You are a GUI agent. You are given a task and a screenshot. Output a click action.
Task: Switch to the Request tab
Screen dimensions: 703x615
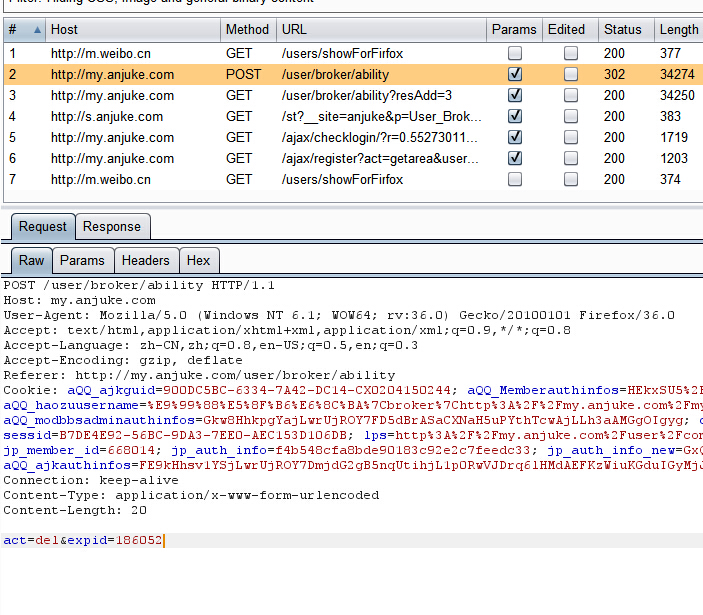(43, 226)
